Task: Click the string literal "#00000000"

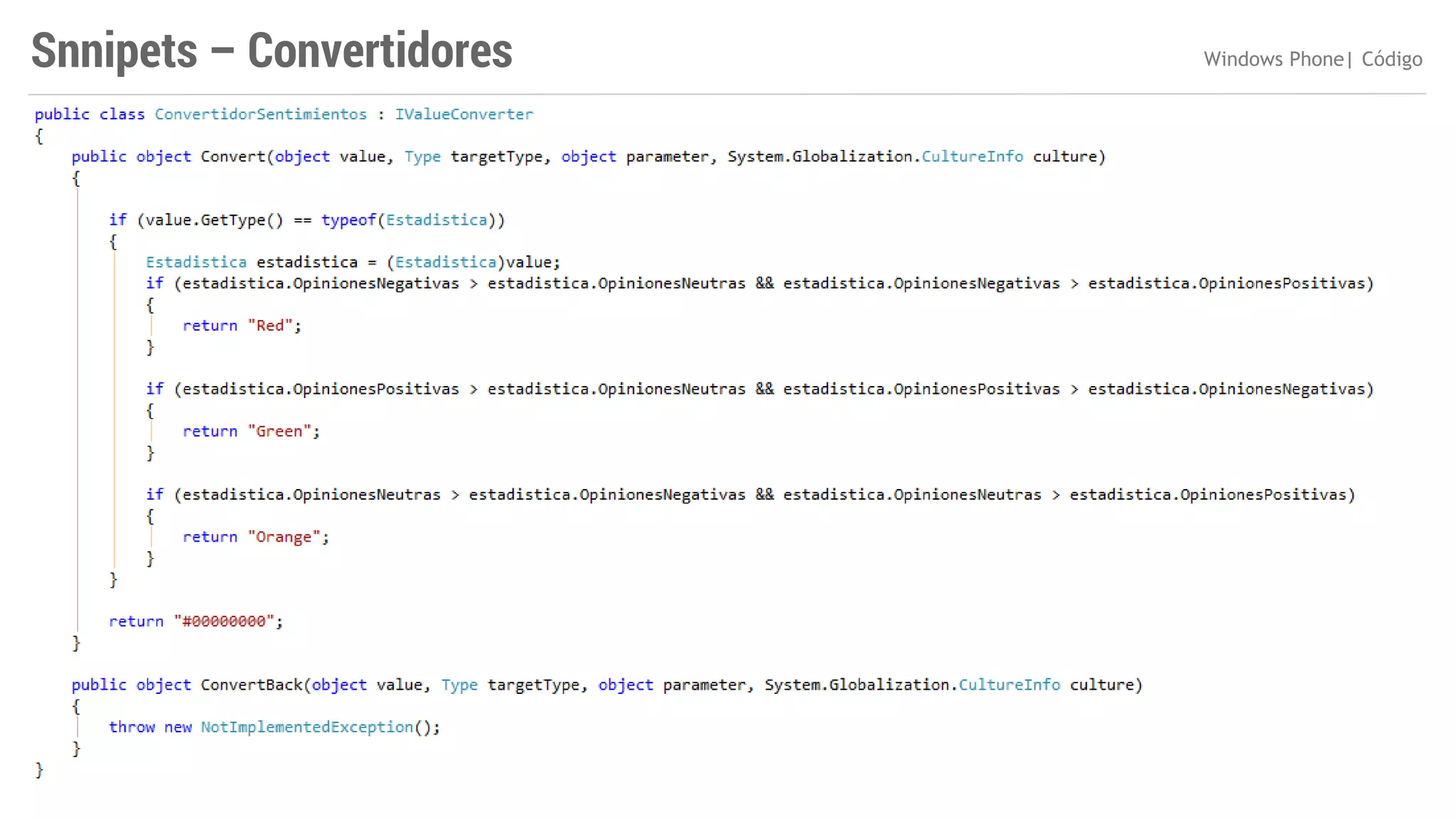Action: (224, 621)
